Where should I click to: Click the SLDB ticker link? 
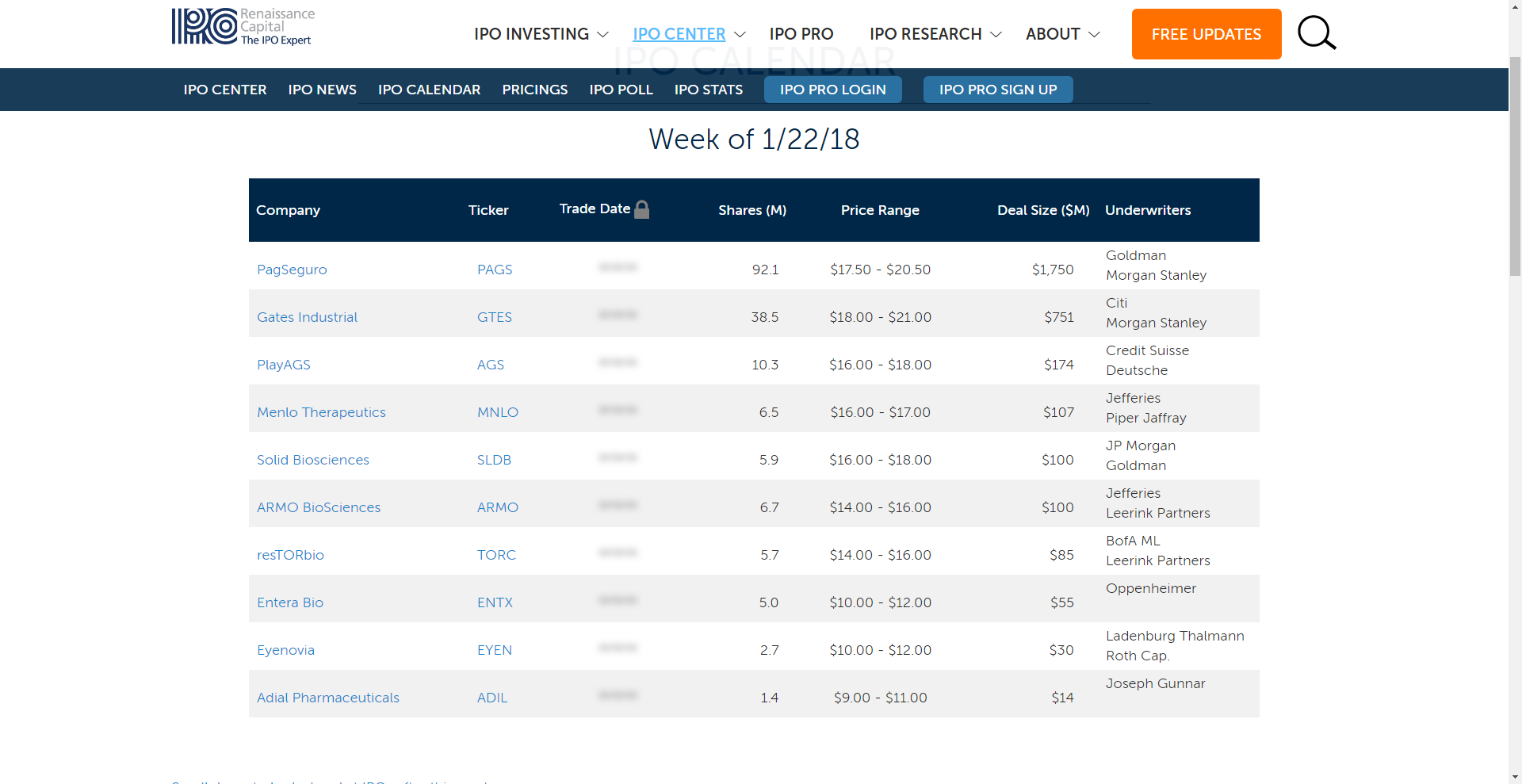[494, 460]
